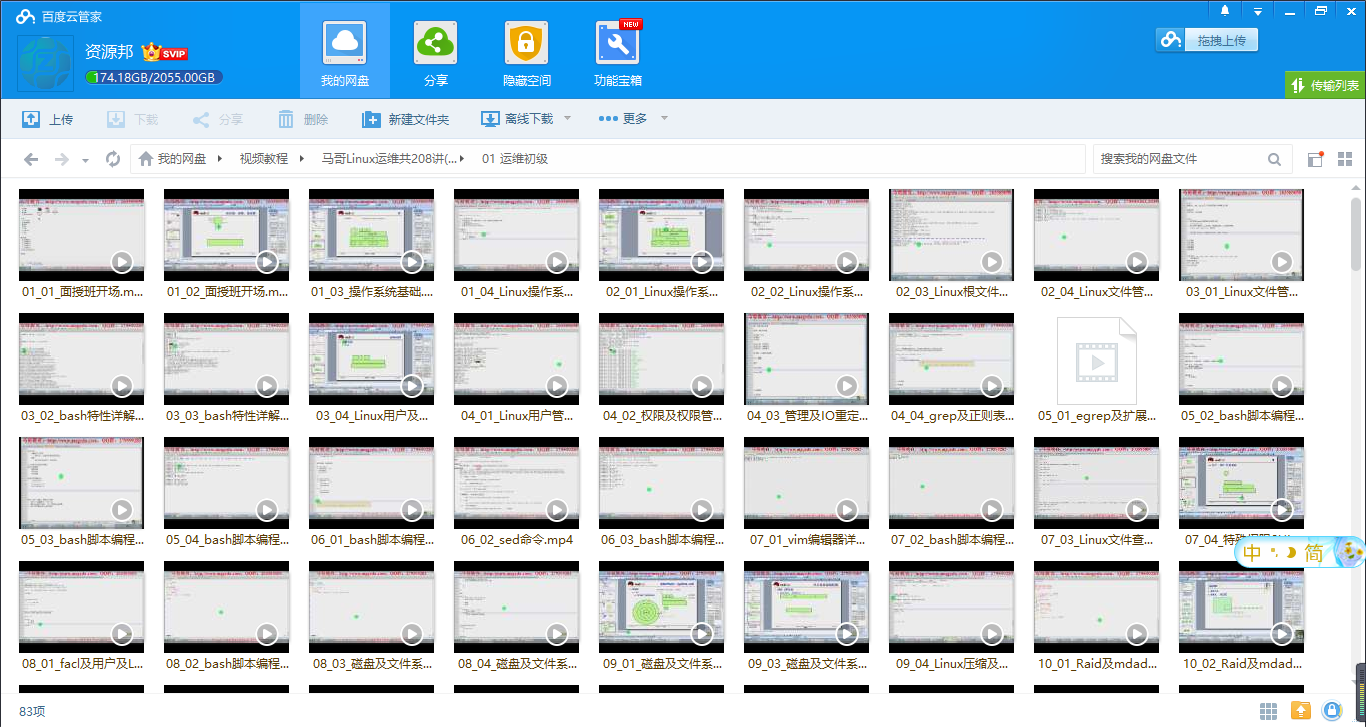Click the orange upload status icon

click(1300, 711)
